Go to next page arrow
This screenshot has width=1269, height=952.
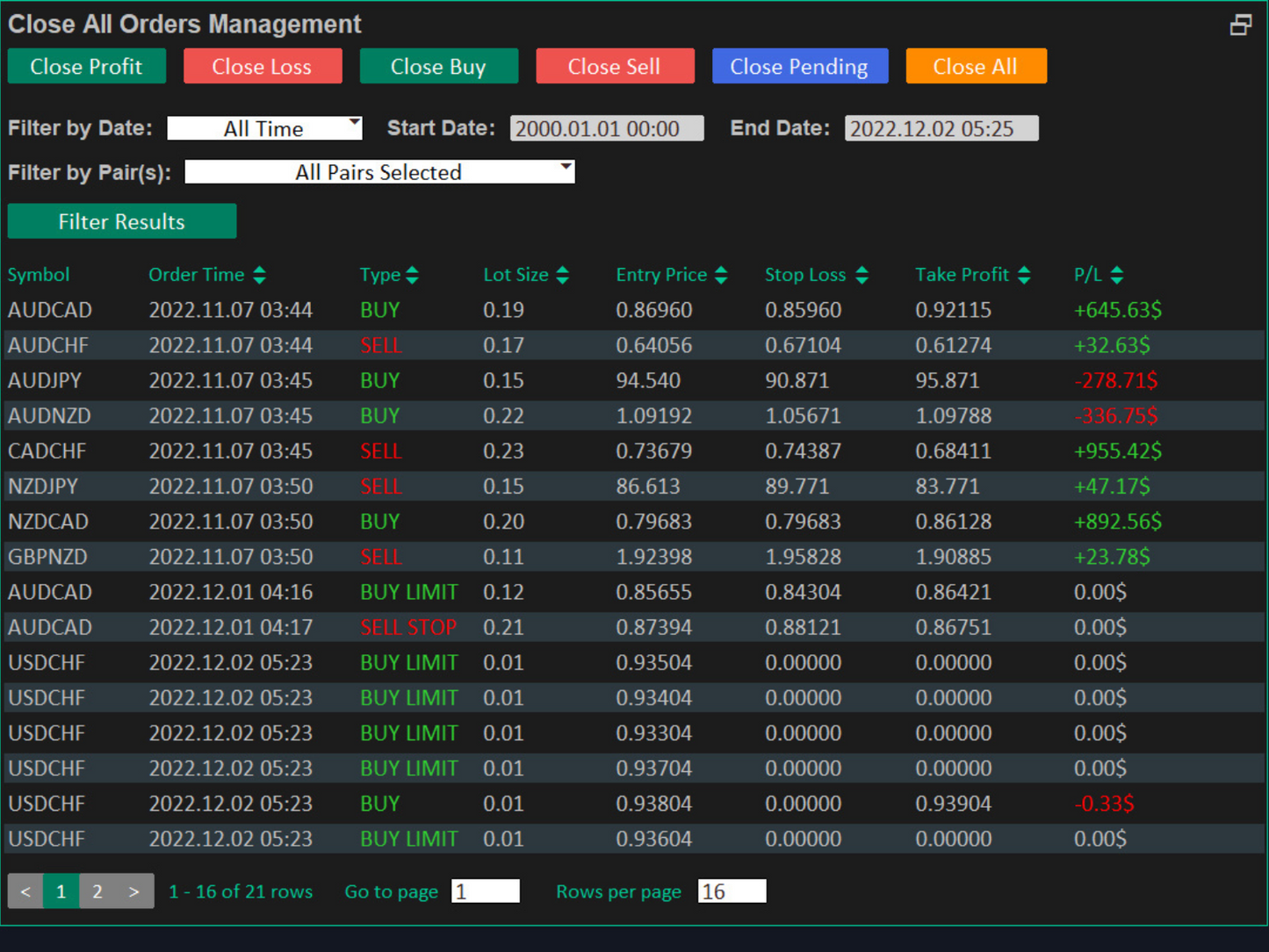(134, 891)
